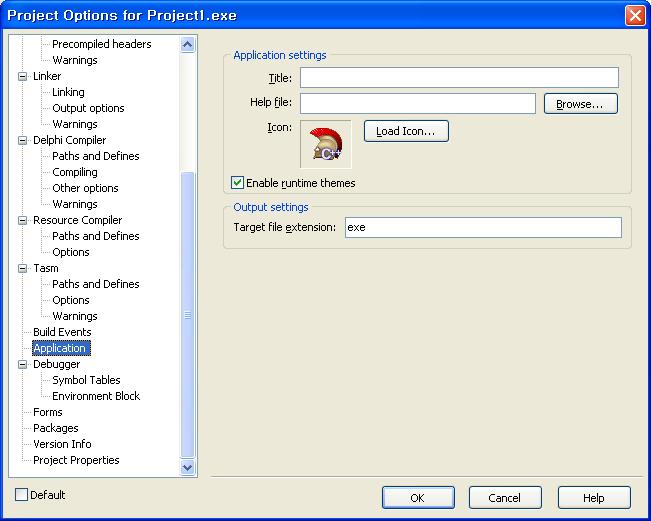The height and width of the screenshot is (521, 651).
Task: Click the C++ helmet application icon preview
Action: pyautogui.click(x=326, y=145)
